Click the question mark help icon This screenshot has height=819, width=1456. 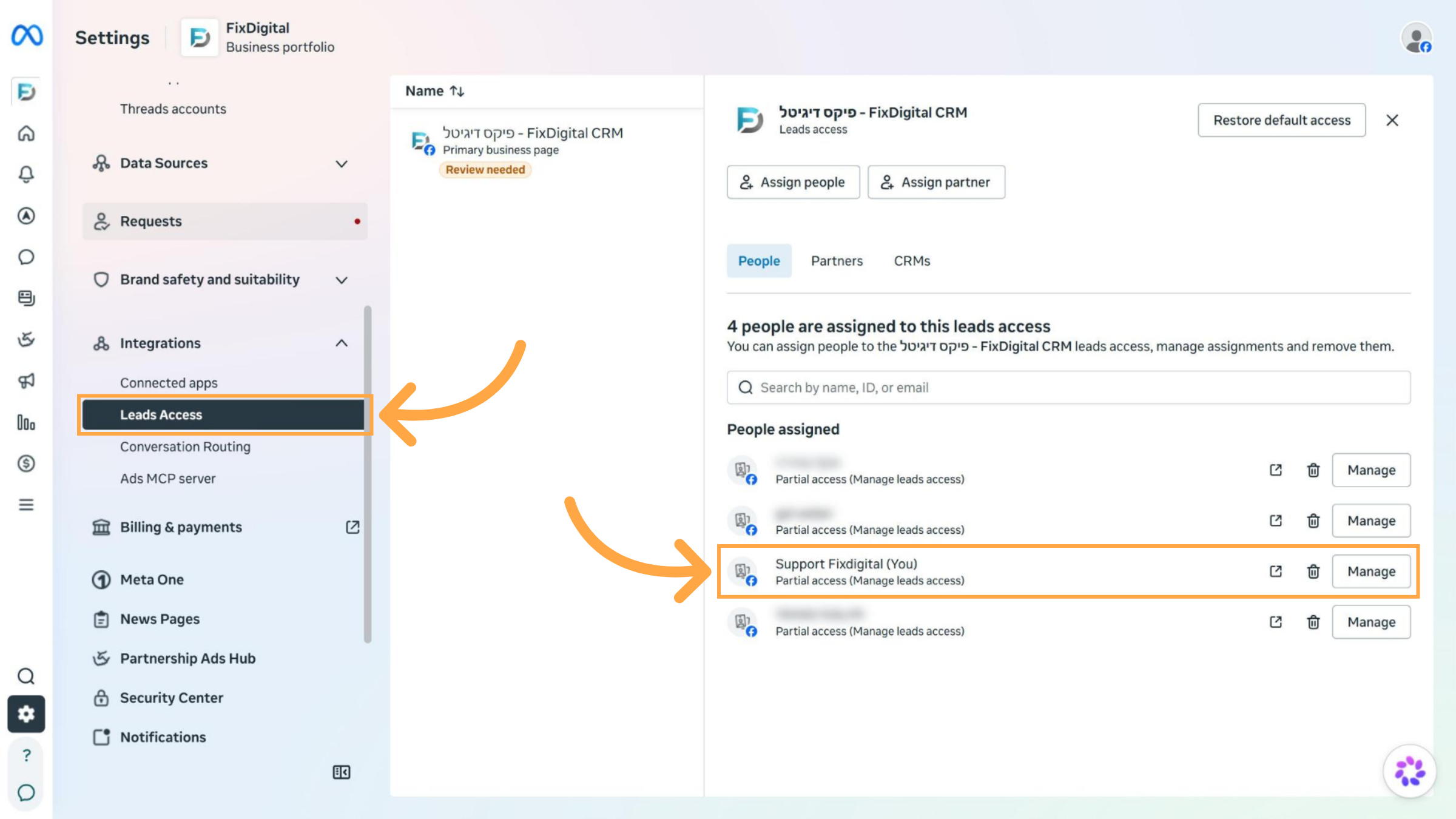coord(26,755)
